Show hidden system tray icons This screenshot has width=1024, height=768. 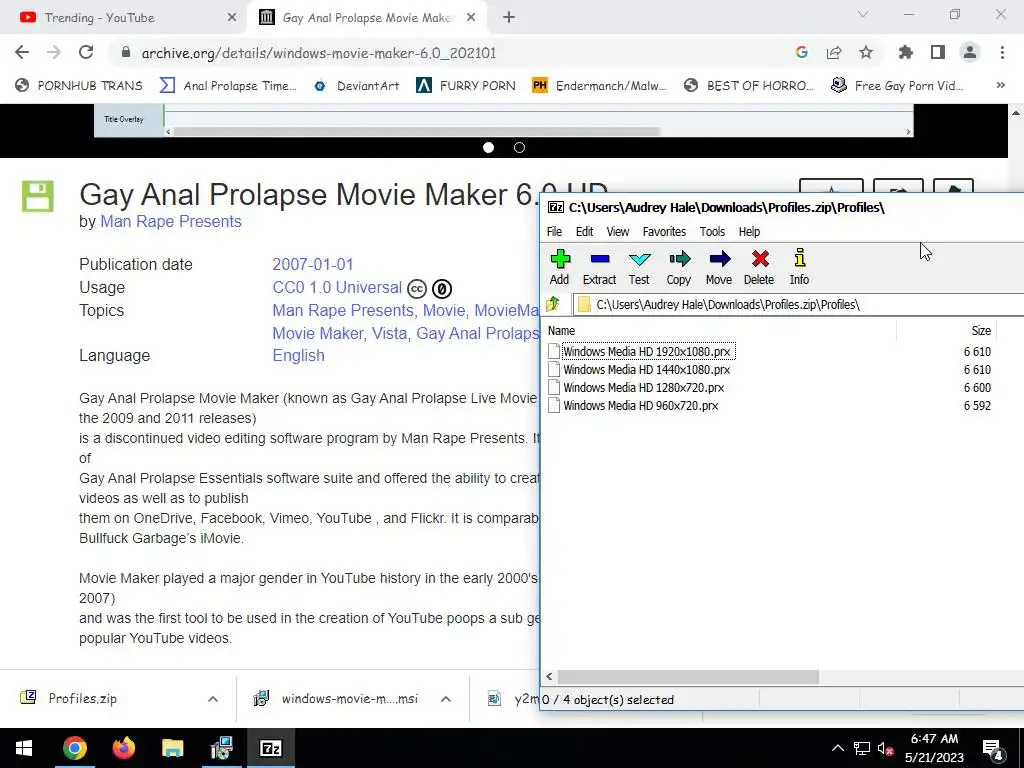pyautogui.click(x=837, y=748)
